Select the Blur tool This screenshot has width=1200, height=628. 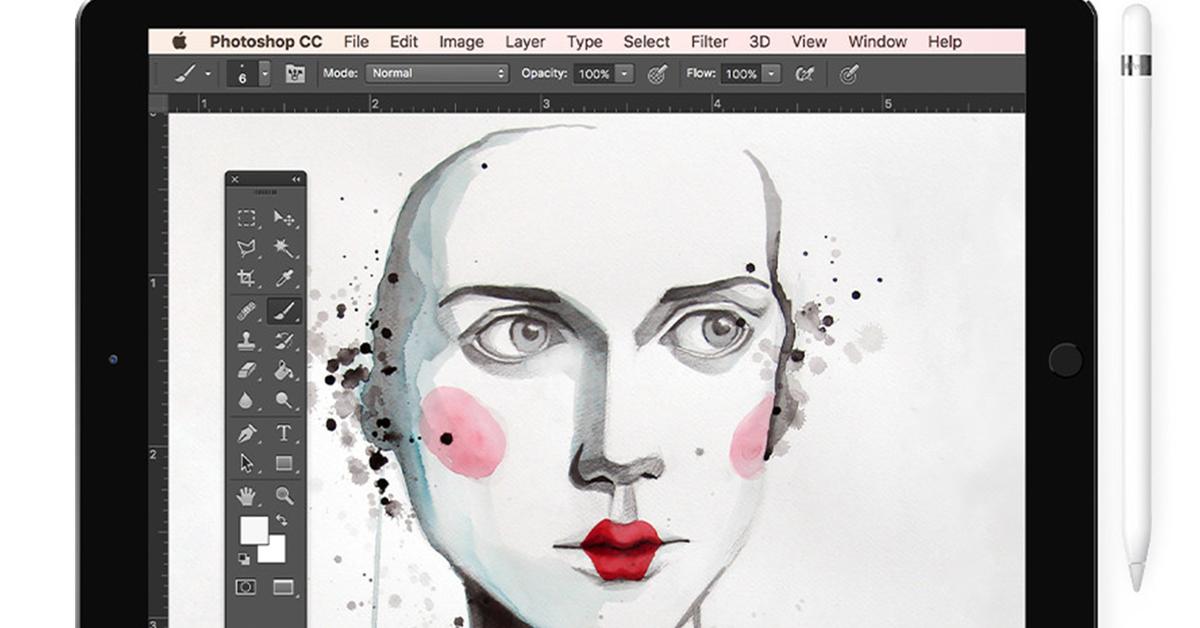coord(246,400)
